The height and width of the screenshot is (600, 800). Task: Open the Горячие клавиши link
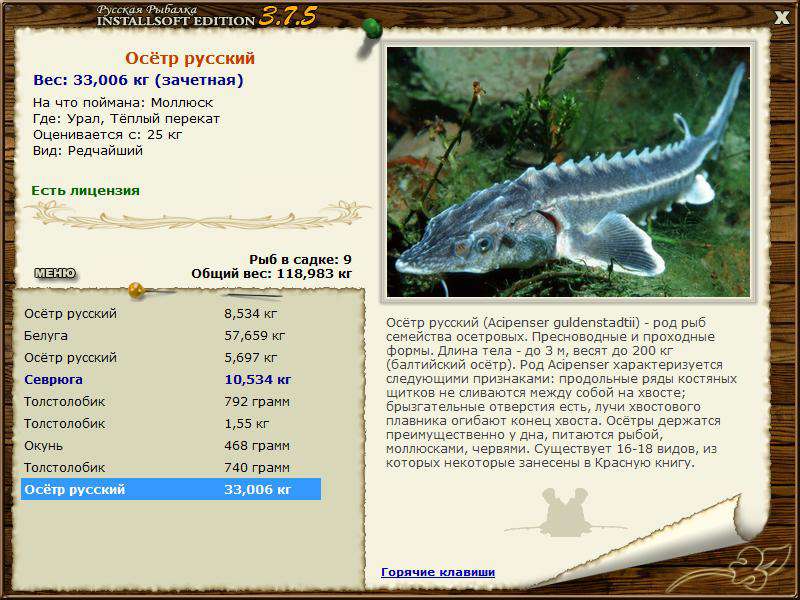click(x=438, y=572)
